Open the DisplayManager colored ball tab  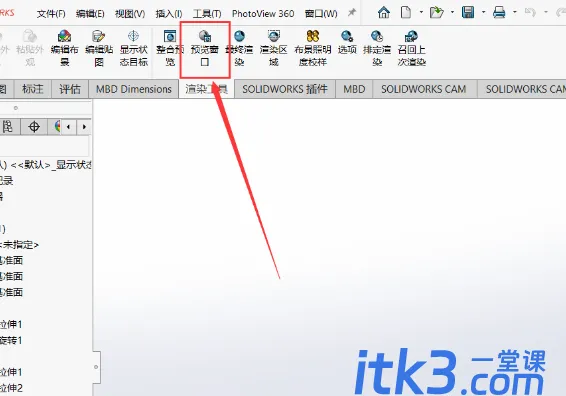tap(57, 127)
